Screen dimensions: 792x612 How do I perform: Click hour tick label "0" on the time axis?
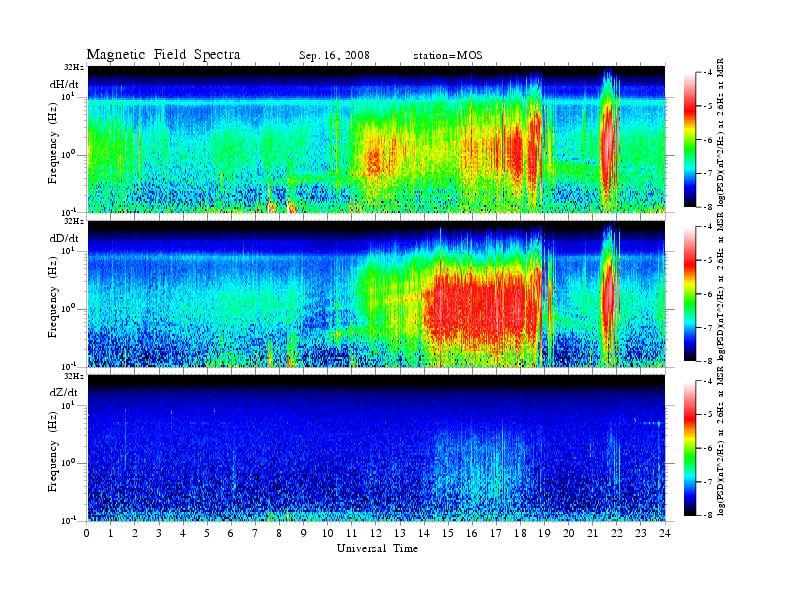(87, 533)
